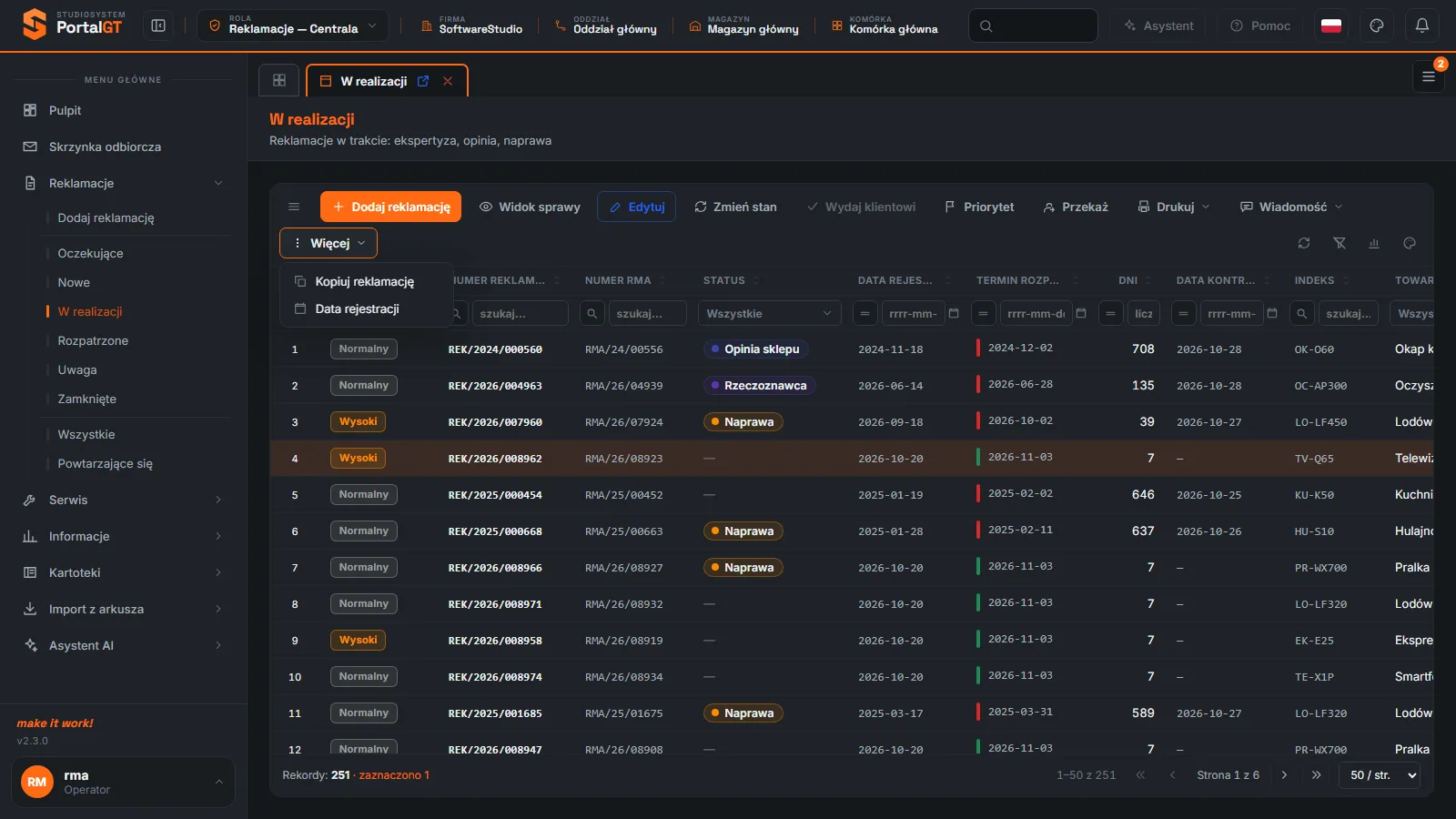Select row REK/2026/007960
Image resolution: width=1456 pixels, height=819 pixels.
click(x=852, y=422)
